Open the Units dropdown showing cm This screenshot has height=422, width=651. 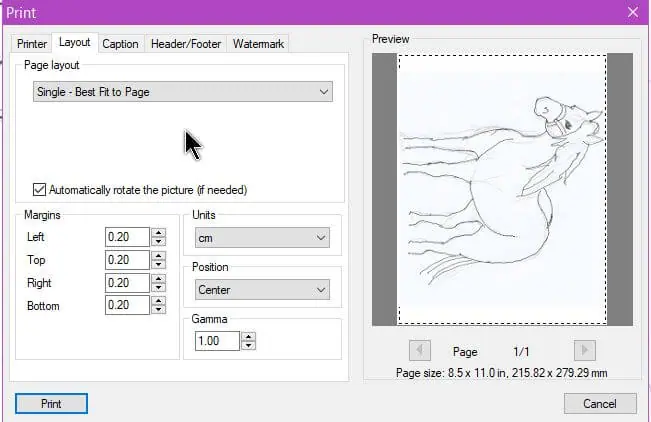click(x=262, y=238)
